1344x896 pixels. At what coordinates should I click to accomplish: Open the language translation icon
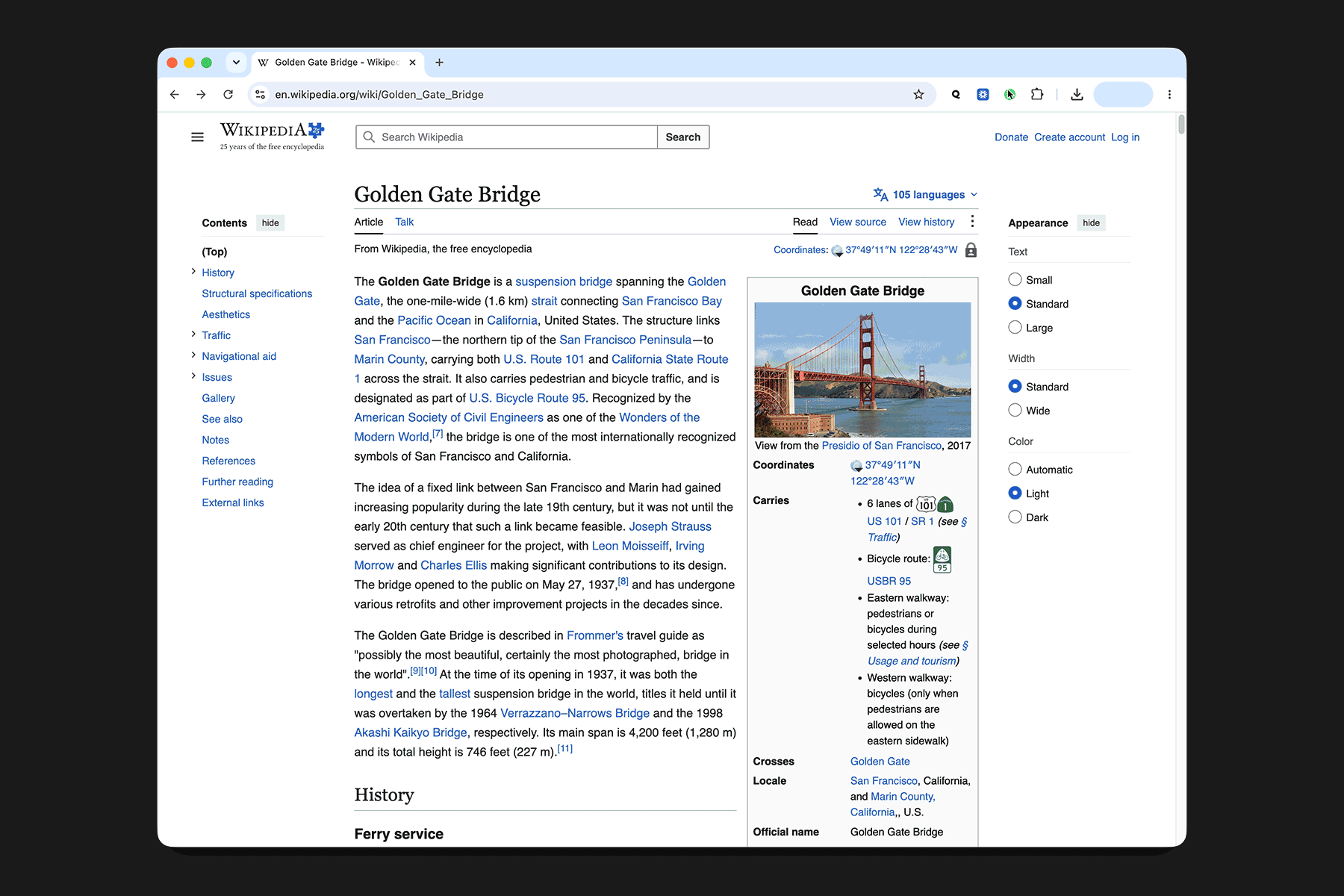click(x=880, y=195)
